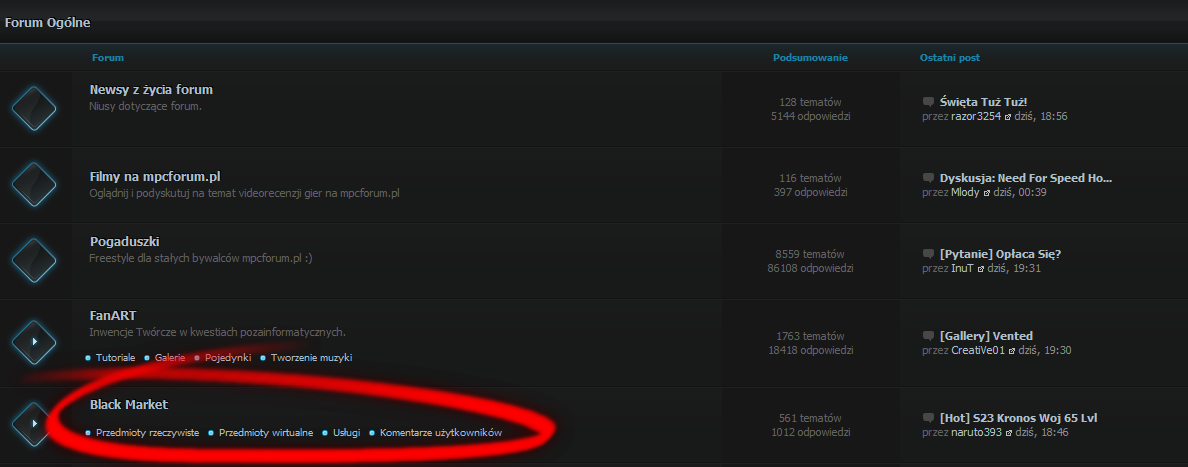The image size is (1188, 467).
Task: Open the Tutoriale subforum
Action: click(115, 358)
